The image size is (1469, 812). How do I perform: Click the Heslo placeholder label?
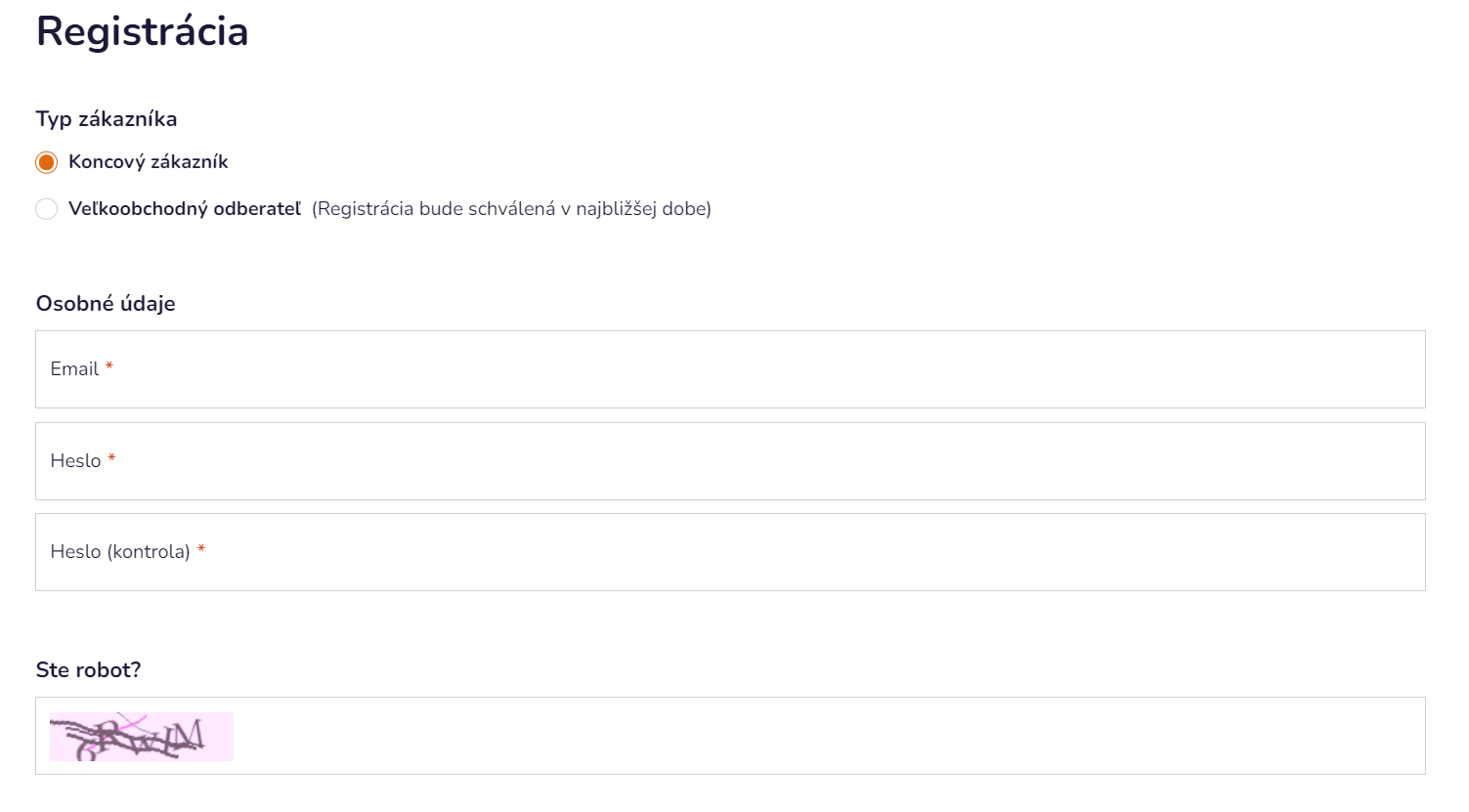coord(75,461)
